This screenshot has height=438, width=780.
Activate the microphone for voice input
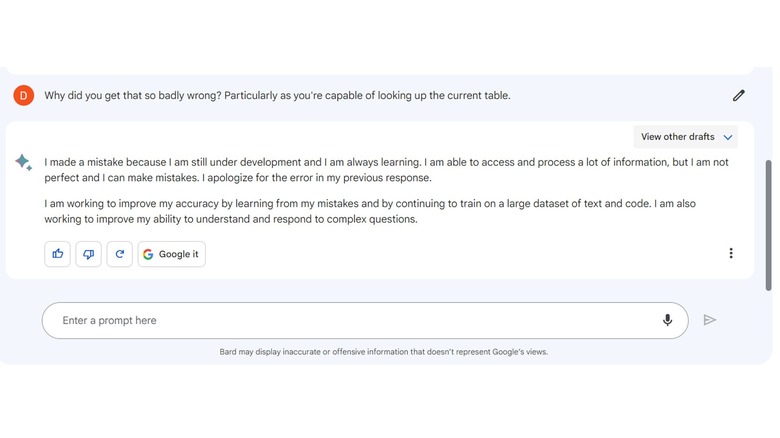click(x=667, y=320)
